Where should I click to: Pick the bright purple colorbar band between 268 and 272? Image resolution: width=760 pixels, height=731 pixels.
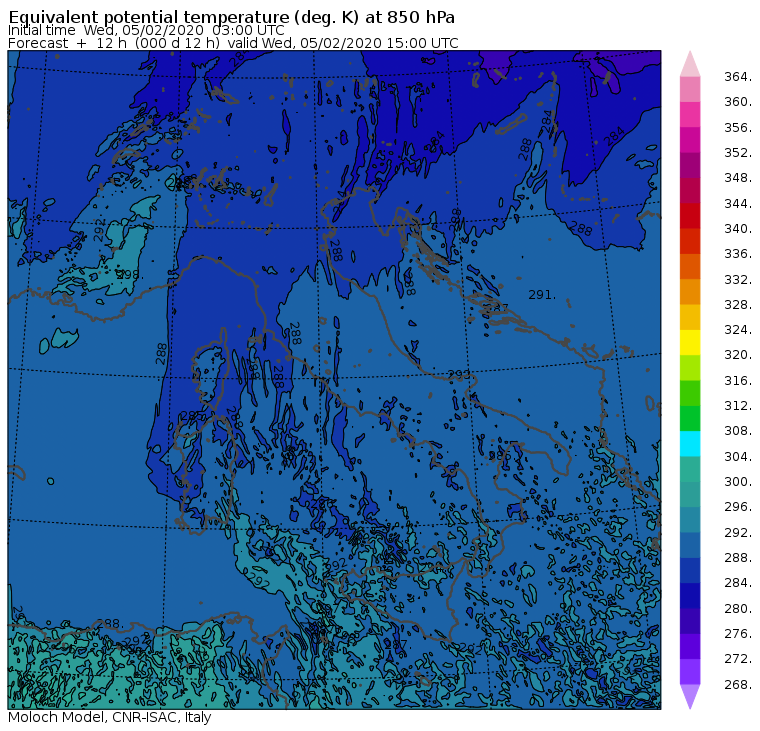click(x=690, y=672)
